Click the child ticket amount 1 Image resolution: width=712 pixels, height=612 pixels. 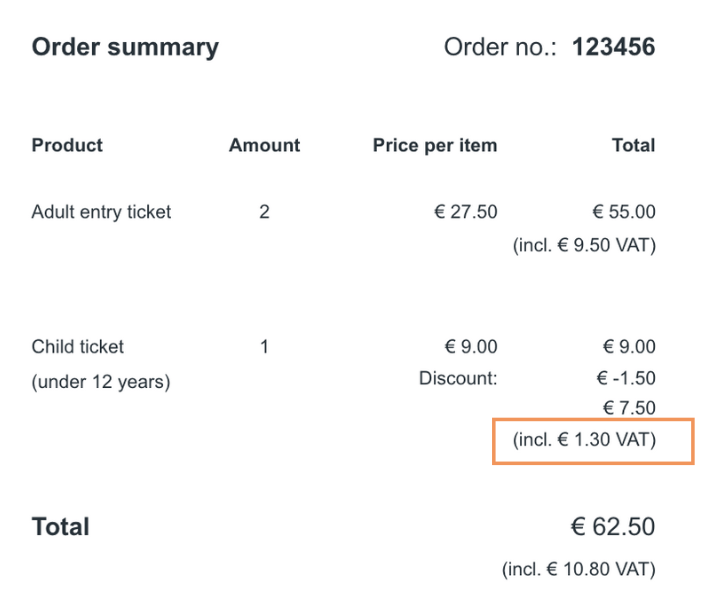tap(264, 347)
